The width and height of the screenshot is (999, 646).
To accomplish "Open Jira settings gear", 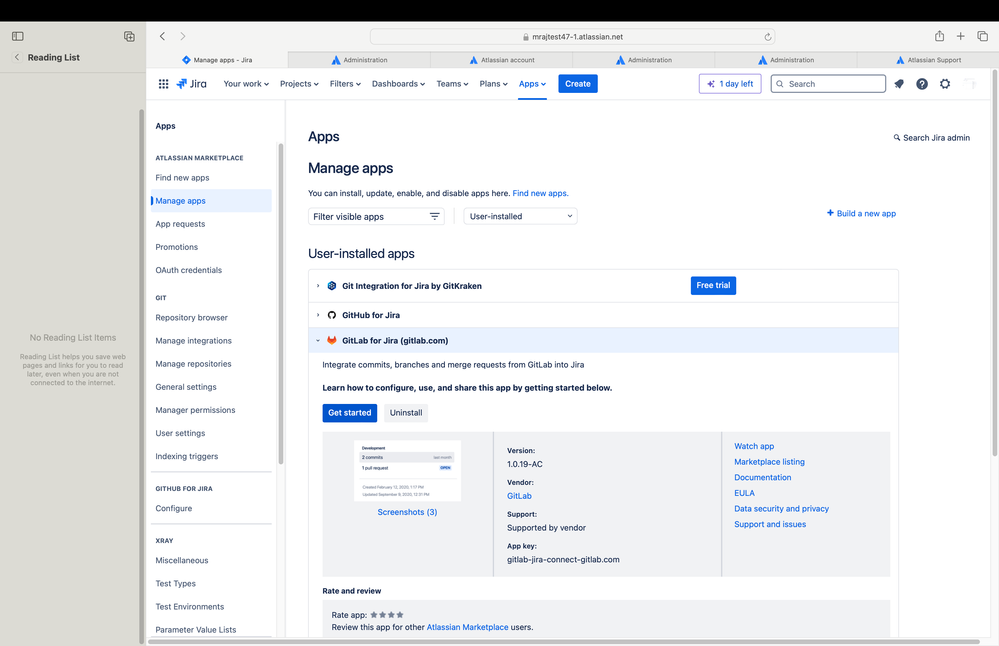I will pyautogui.click(x=945, y=83).
